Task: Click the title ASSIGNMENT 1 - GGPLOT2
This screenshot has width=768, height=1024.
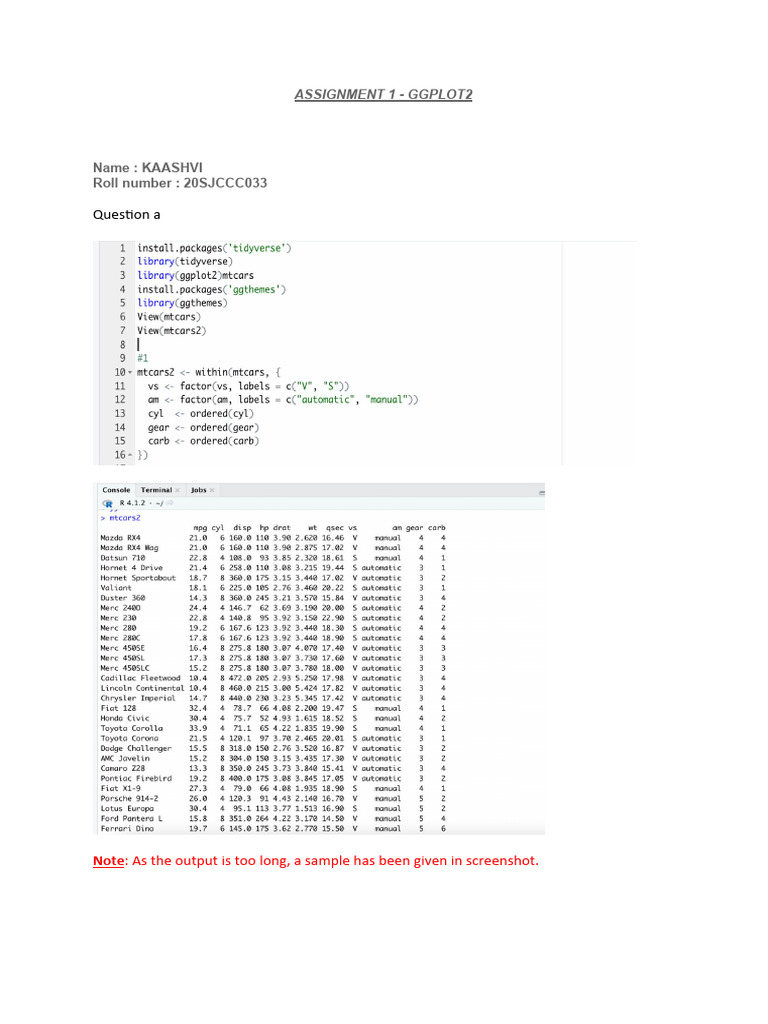Action: point(383,95)
